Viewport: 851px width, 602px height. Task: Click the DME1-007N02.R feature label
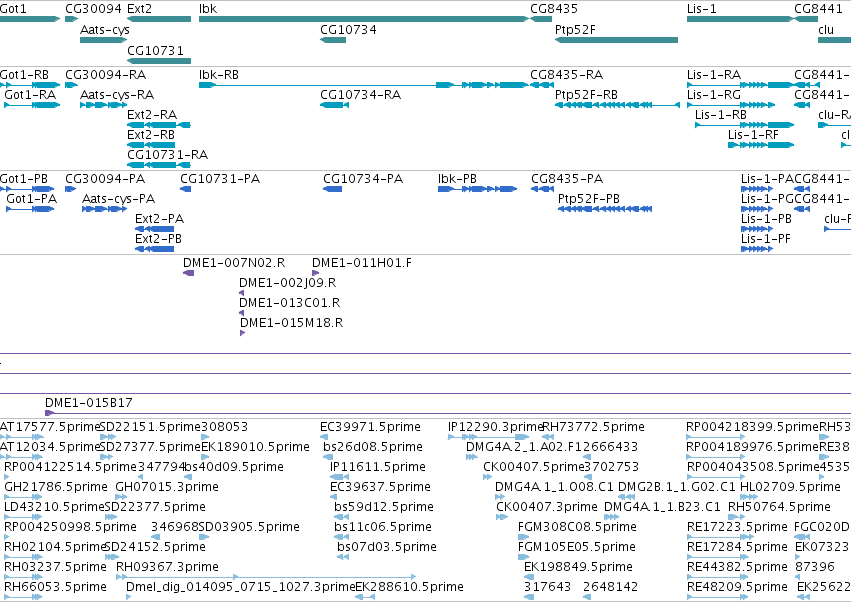(x=234, y=263)
